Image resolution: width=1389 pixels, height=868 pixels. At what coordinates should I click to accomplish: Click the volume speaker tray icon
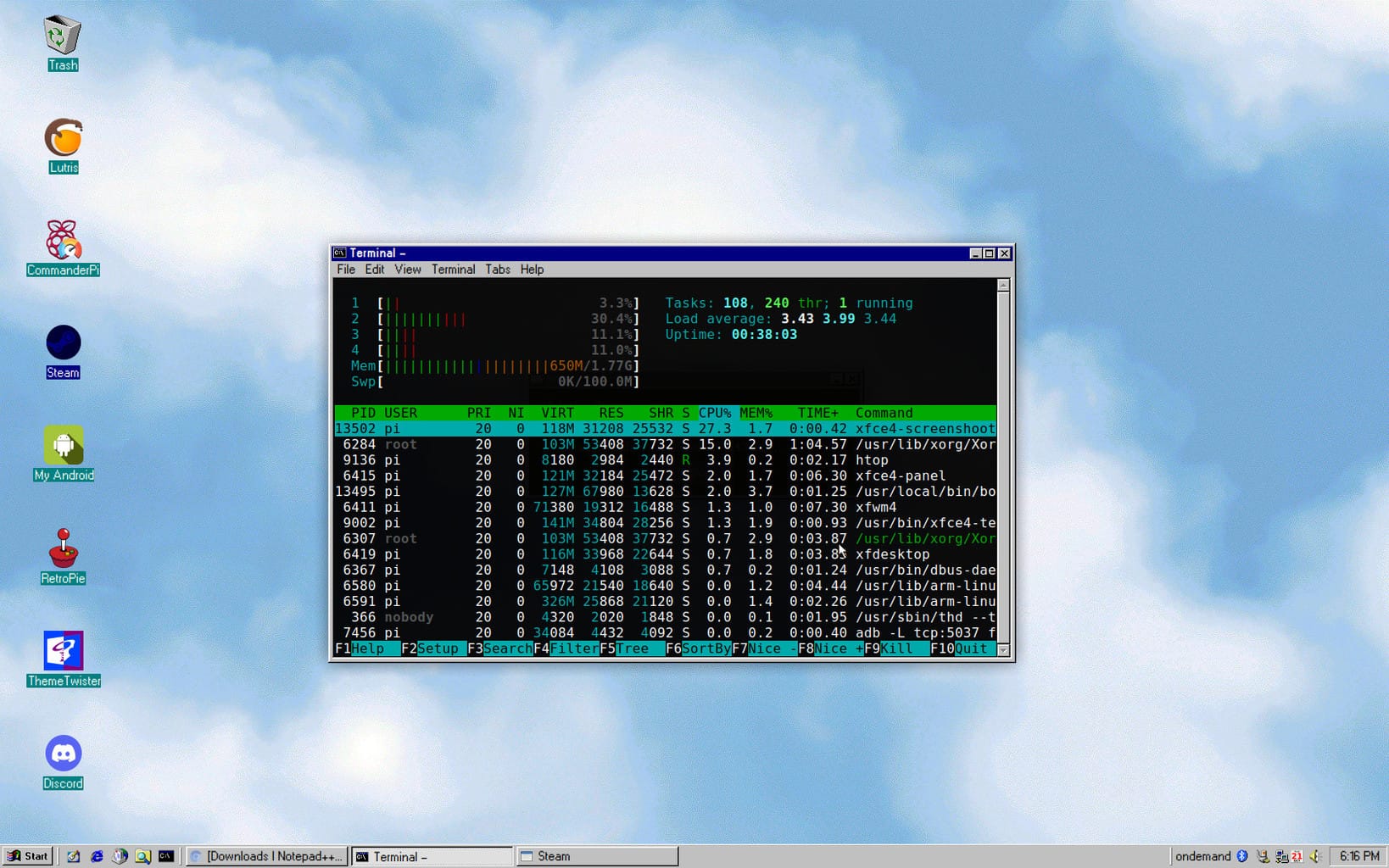pyautogui.click(x=1315, y=856)
